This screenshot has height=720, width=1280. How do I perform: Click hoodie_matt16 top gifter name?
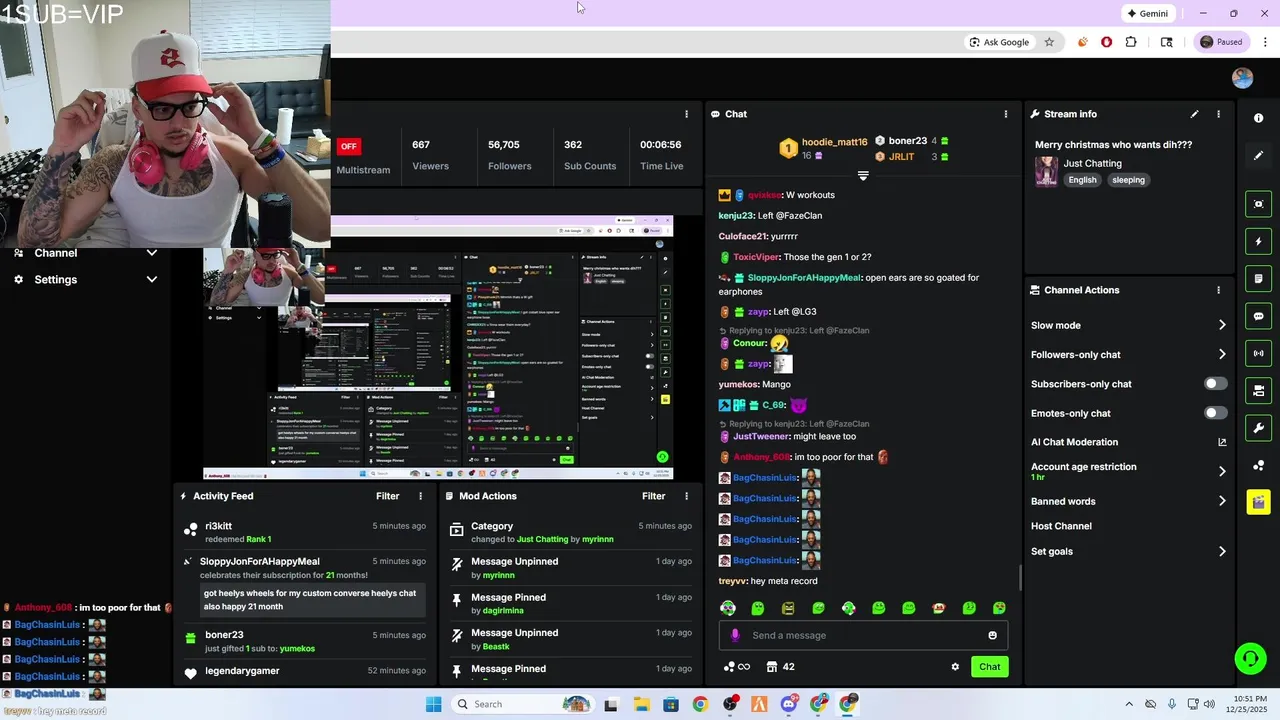click(x=834, y=142)
